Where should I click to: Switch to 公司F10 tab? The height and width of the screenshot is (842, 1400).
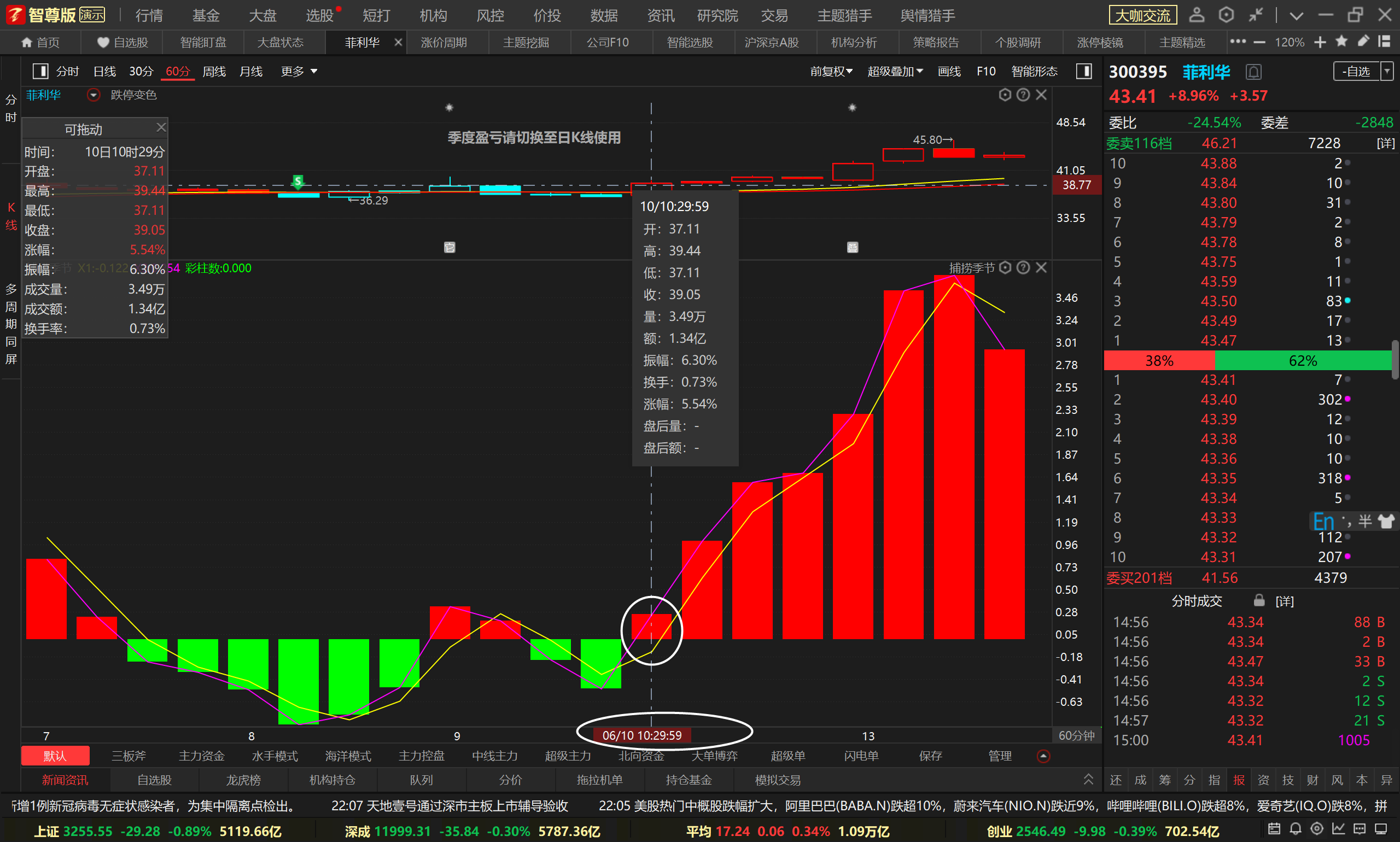pos(607,43)
